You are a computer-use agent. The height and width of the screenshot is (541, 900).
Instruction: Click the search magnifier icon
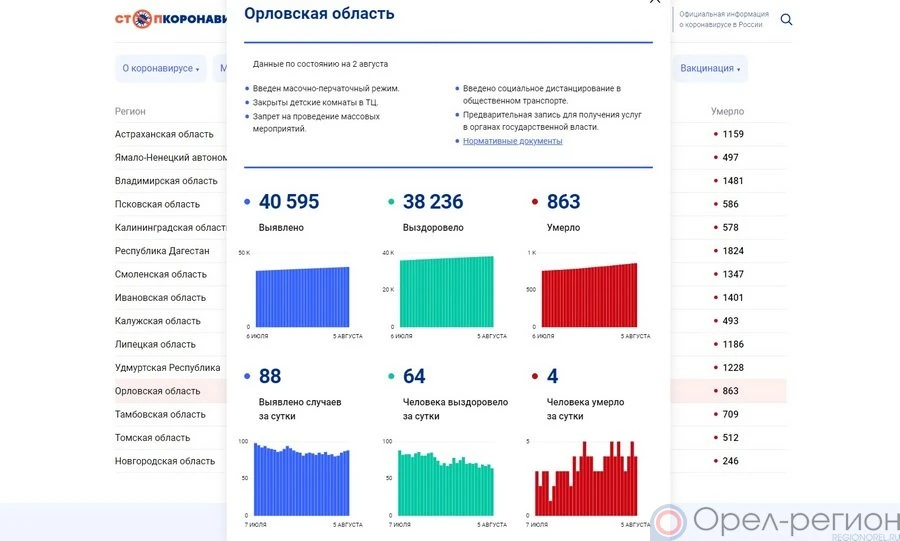click(x=786, y=19)
